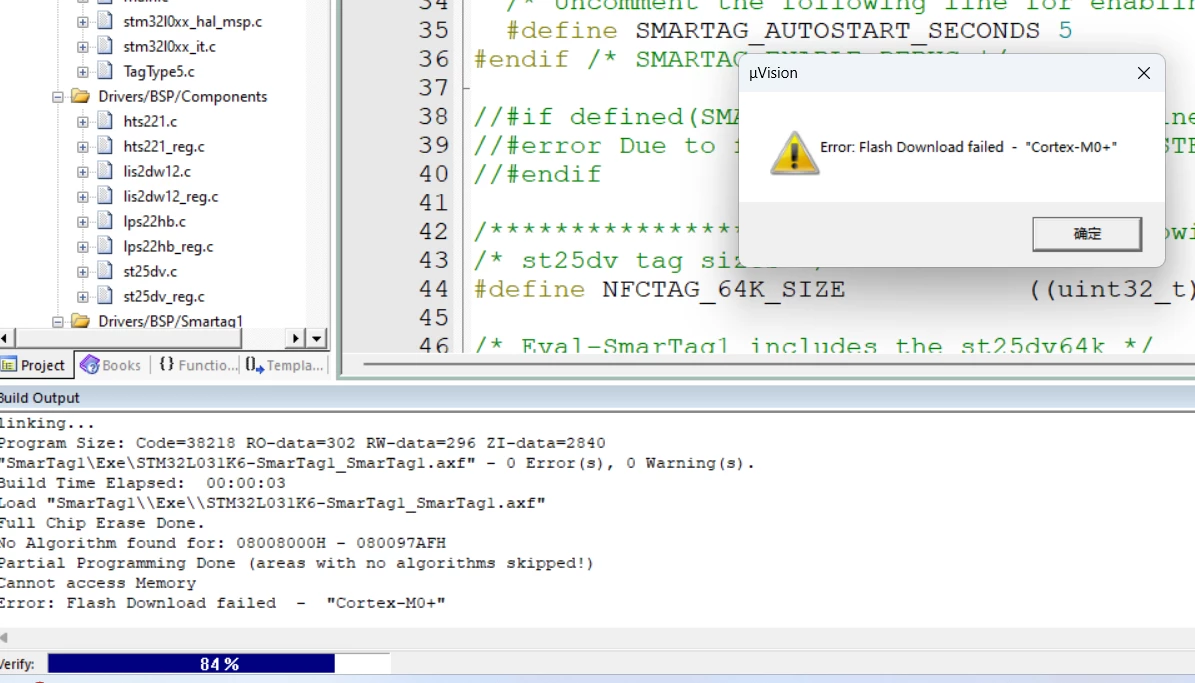Open the project pane tab-list dropdown arrow
The width and height of the screenshot is (1195, 683).
click(316, 338)
